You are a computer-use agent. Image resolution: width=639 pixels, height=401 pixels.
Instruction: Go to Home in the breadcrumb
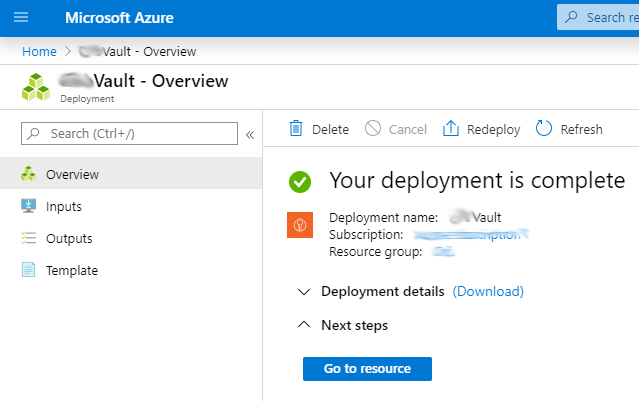tap(39, 51)
